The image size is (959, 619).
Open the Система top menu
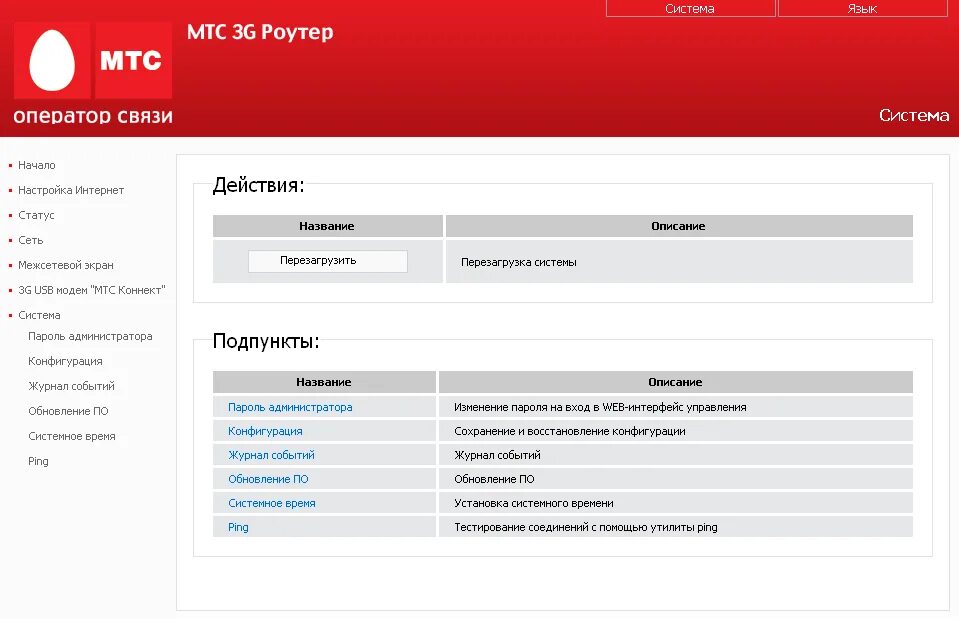pos(690,9)
